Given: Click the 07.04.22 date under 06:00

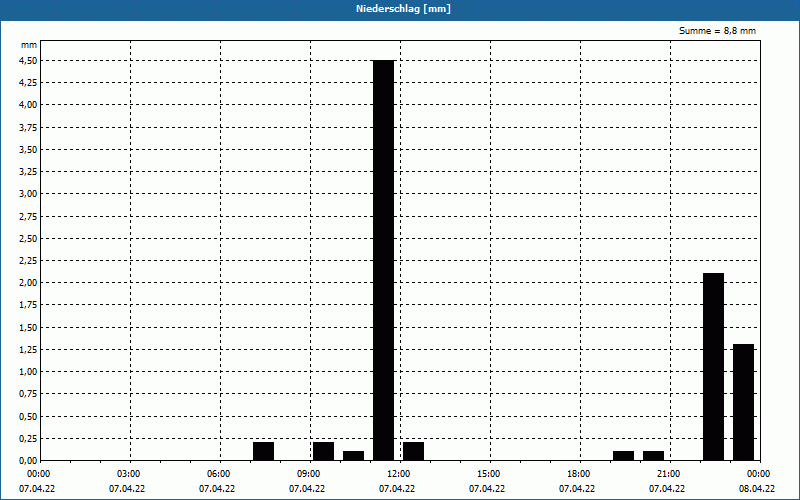Looking at the screenshot, I should [x=217, y=489].
